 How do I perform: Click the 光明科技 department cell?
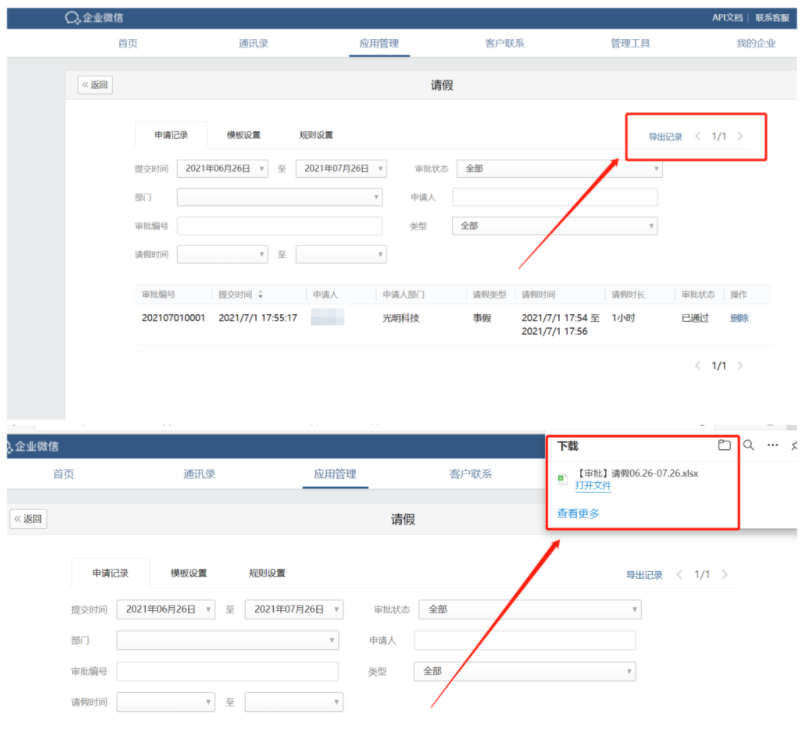tap(401, 318)
